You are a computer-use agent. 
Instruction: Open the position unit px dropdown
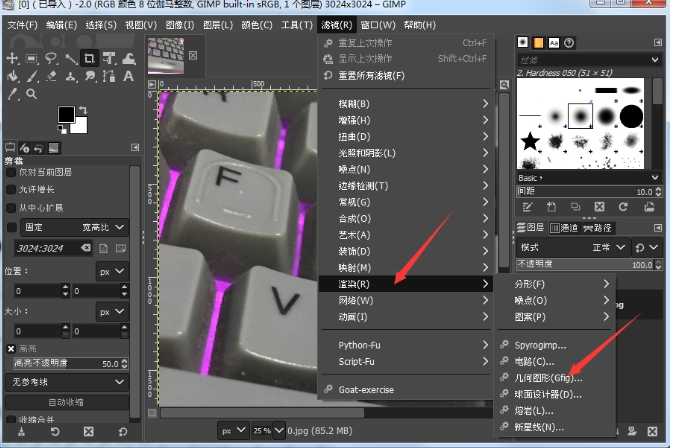point(112,272)
